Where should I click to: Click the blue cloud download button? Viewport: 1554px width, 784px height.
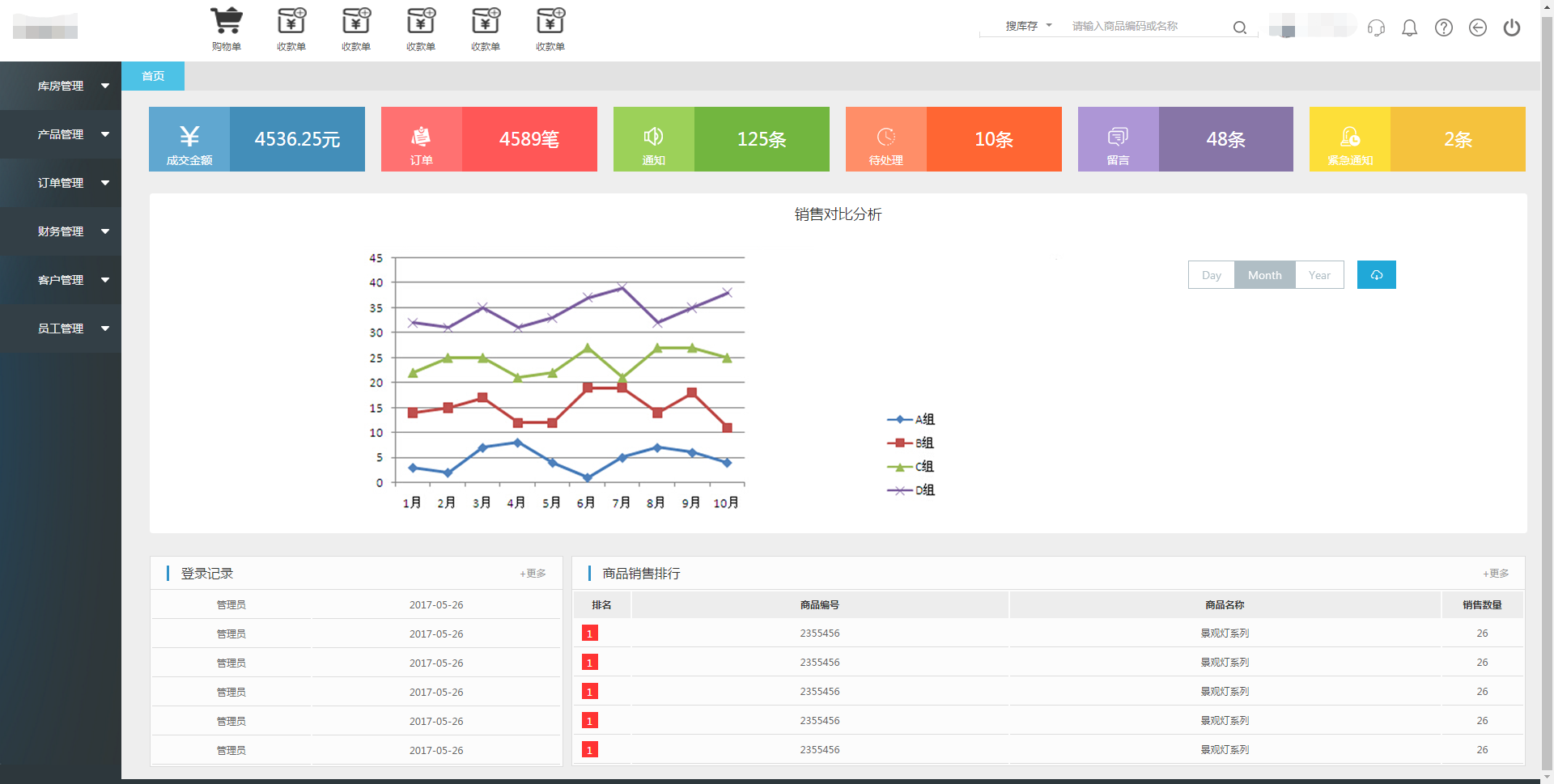tap(1376, 275)
